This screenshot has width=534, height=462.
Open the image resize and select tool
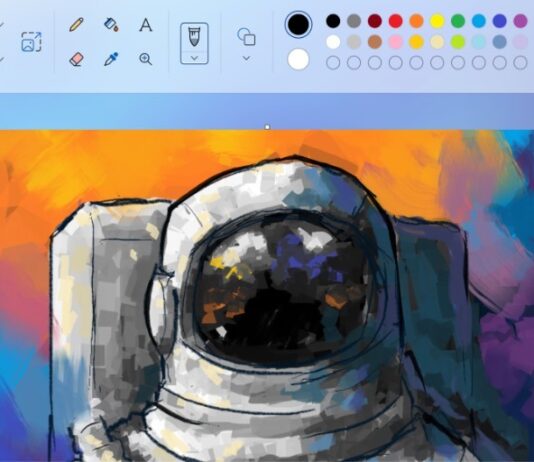click(x=31, y=42)
